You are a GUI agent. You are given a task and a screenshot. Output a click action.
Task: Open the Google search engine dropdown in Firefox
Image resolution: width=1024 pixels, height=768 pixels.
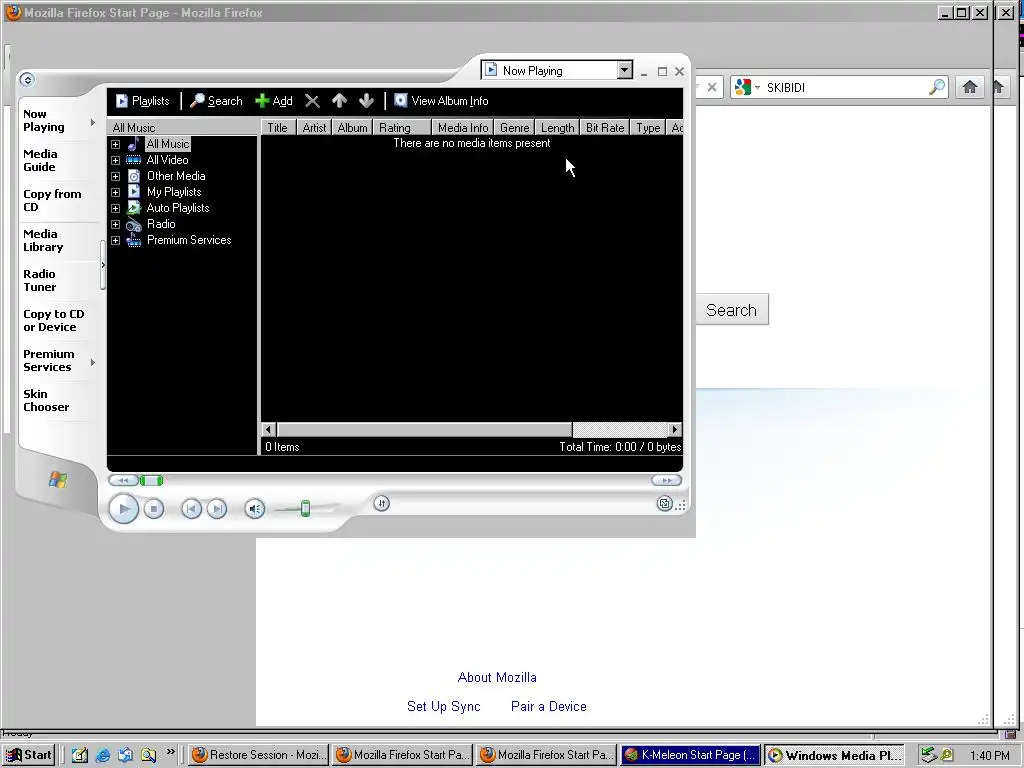pos(747,87)
